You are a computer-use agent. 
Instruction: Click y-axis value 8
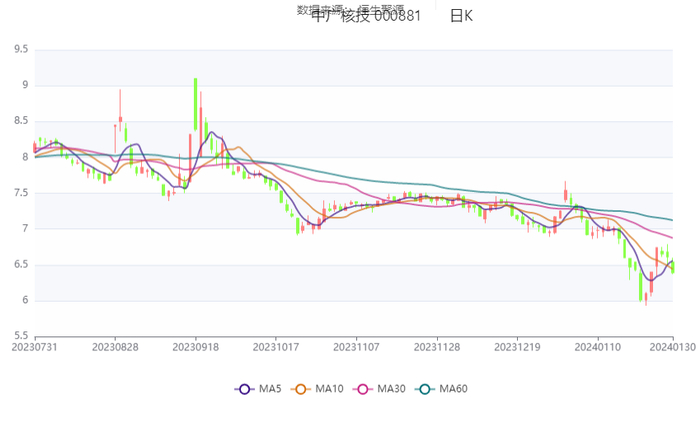25,157
